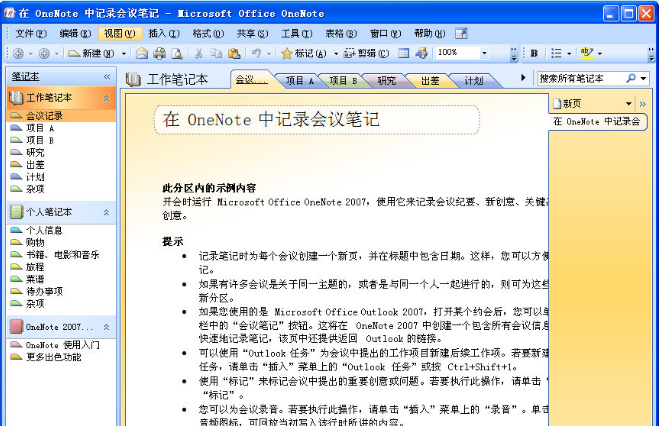Click the Print toolbar icon
This screenshot has height=426, width=659.
click(160, 53)
